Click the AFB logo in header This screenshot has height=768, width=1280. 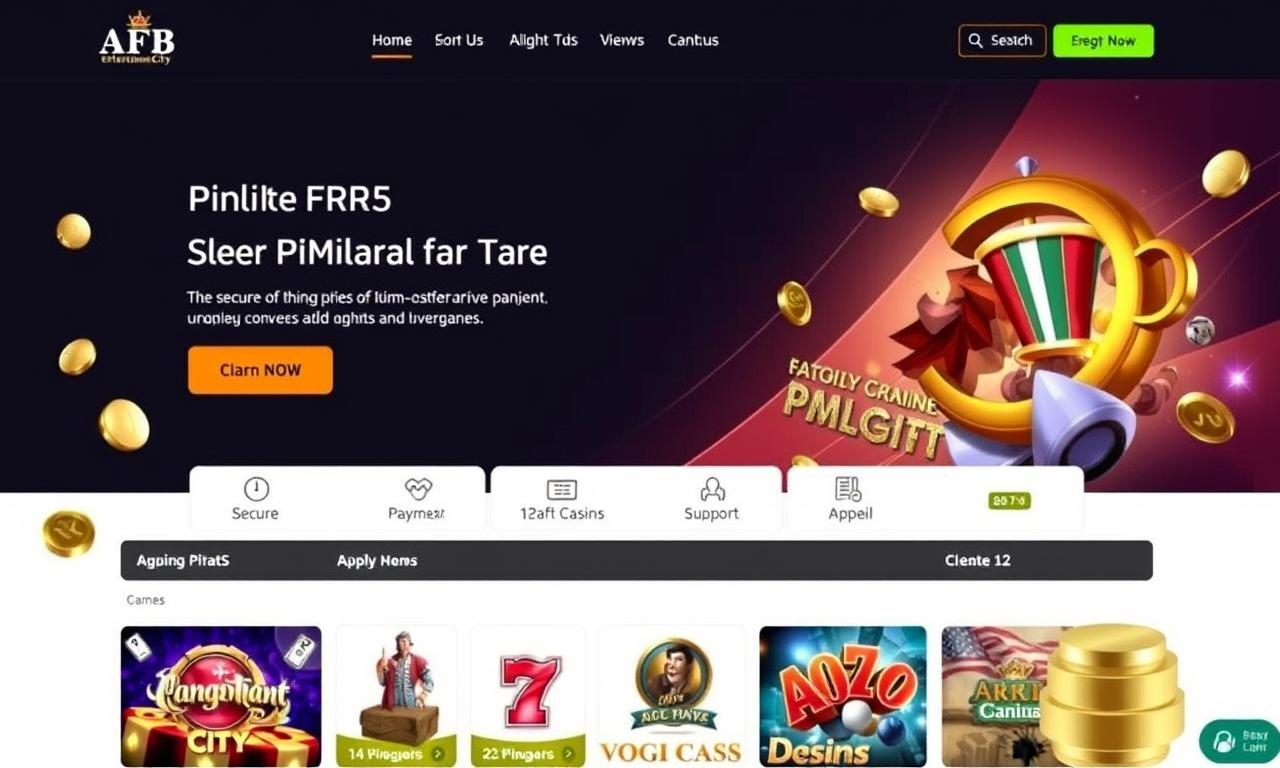pos(137,39)
